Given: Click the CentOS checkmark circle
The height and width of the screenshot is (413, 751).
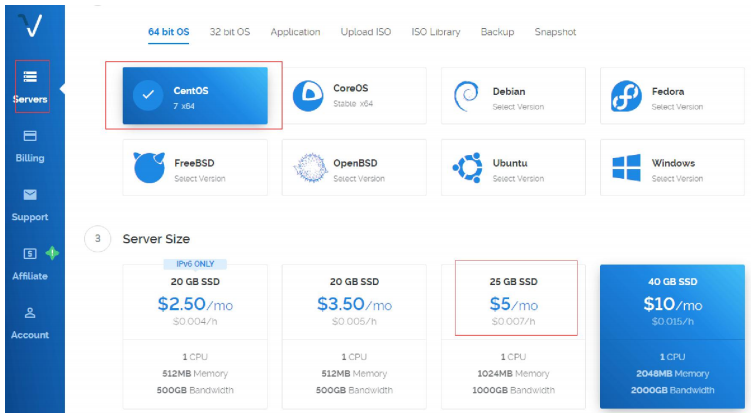Looking at the screenshot, I should 148,95.
